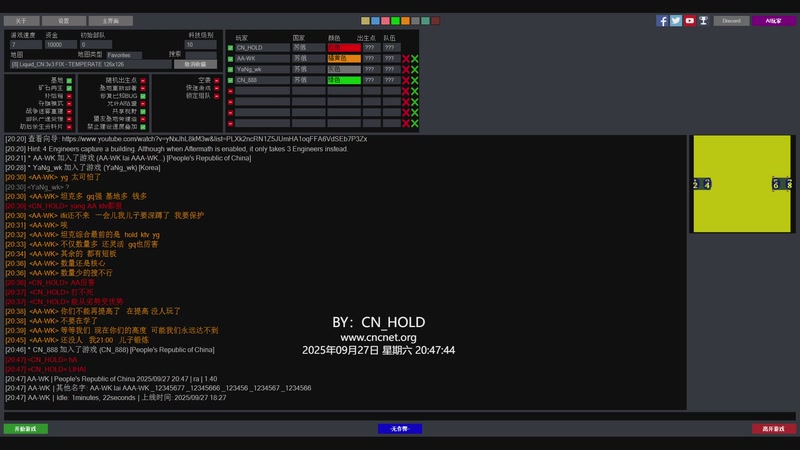
Task: Open the Twitter icon link
Action: [676, 21]
